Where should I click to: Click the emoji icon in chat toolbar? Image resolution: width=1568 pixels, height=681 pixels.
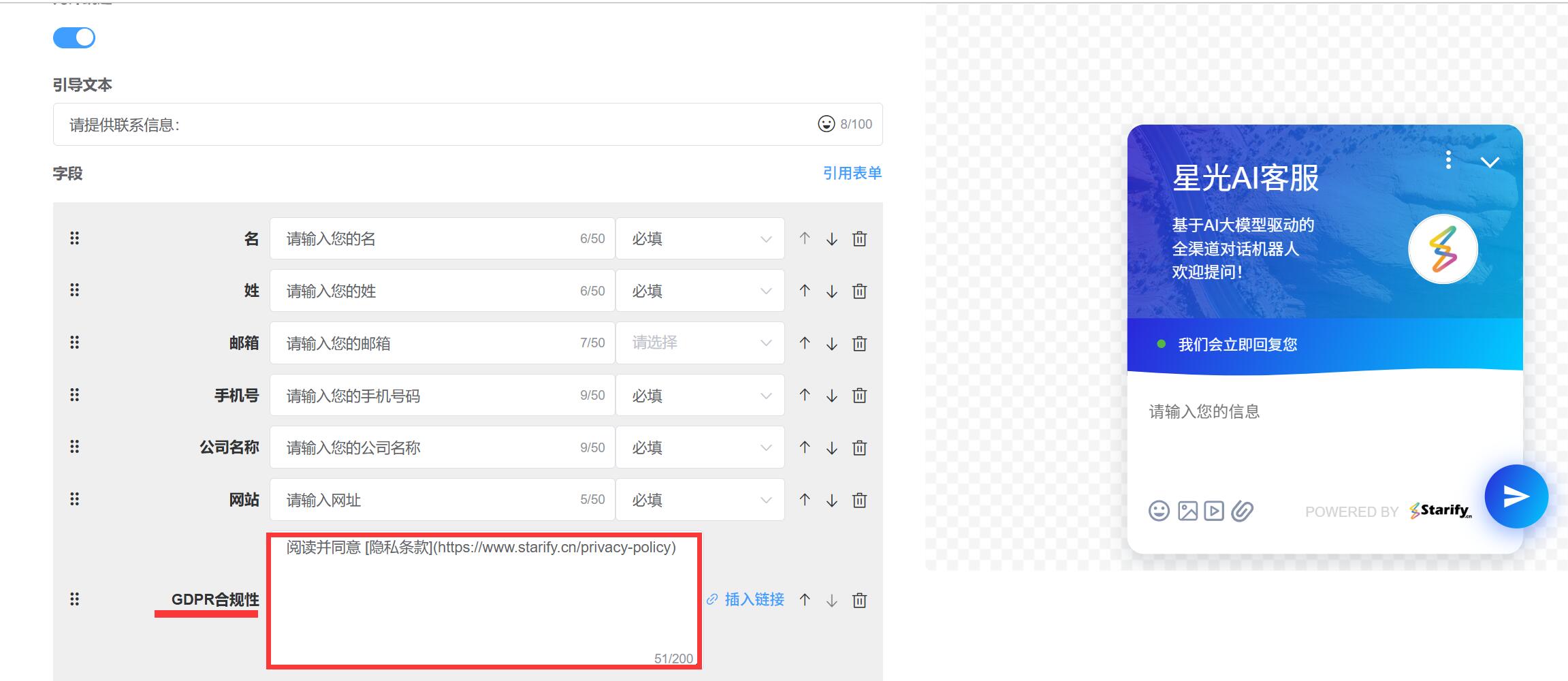pyautogui.click(x=1159, y=511)
